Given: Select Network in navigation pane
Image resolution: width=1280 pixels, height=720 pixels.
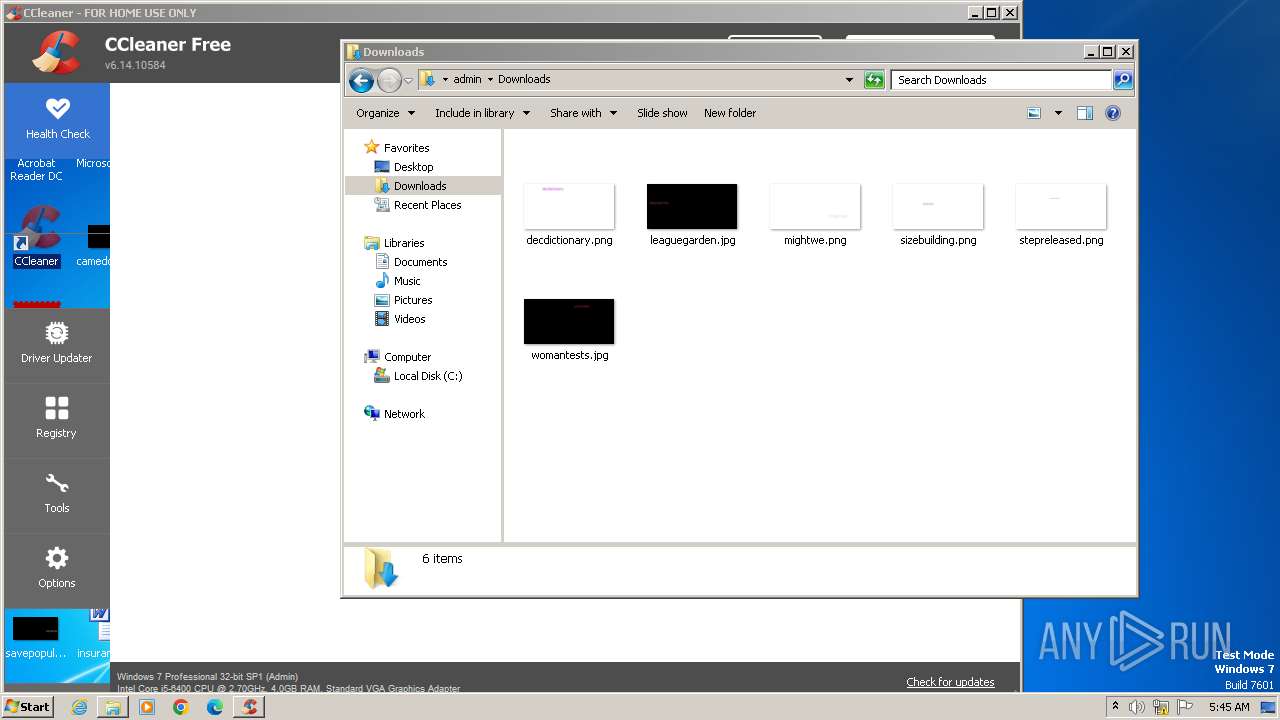Looking at the screenshot, I should 404,414.
